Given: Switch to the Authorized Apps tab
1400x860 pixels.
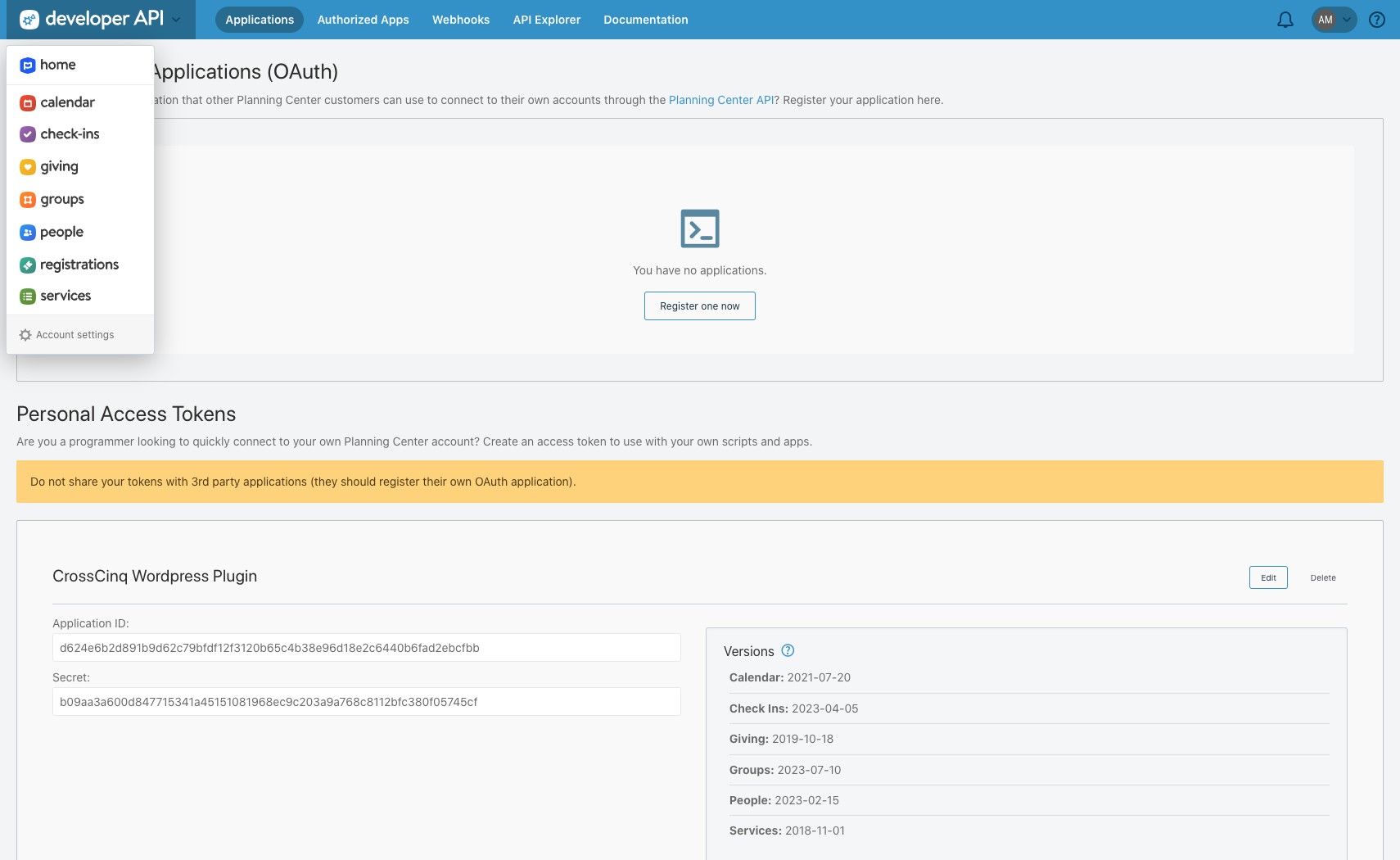Looking at the screenshot, I should (x=363, y=20).
